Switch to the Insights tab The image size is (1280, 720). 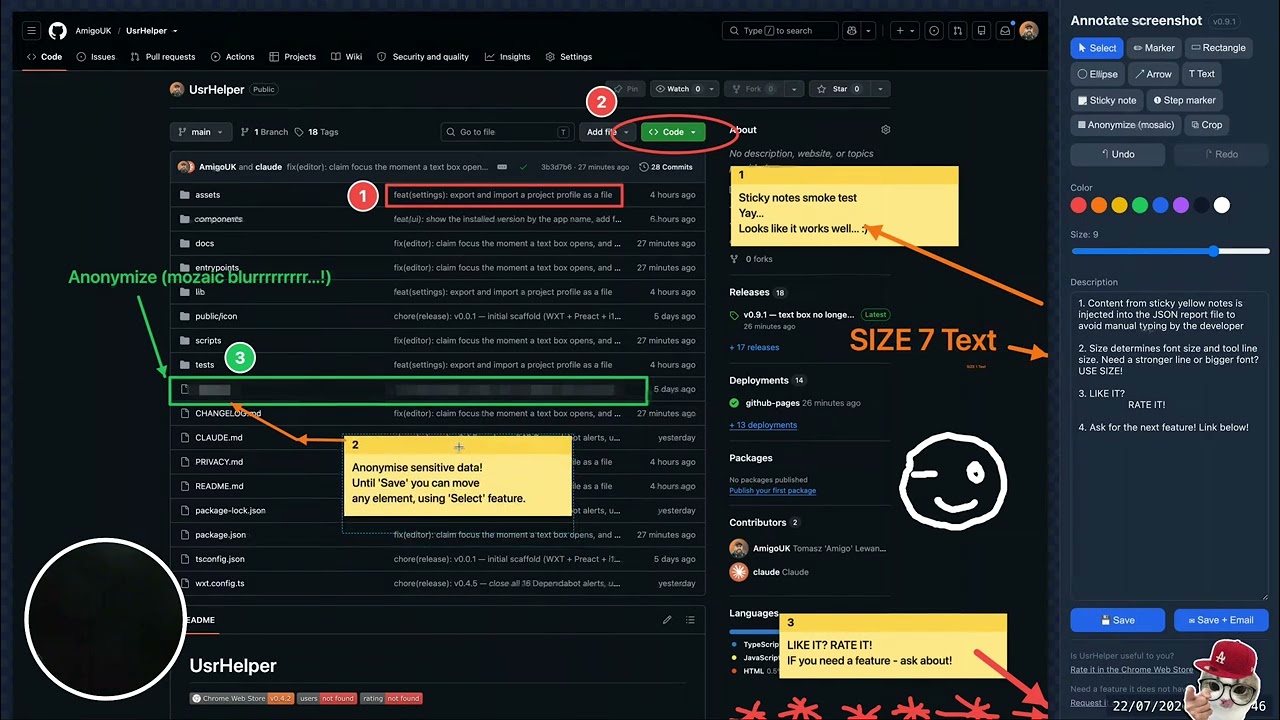tap(508, 57)
